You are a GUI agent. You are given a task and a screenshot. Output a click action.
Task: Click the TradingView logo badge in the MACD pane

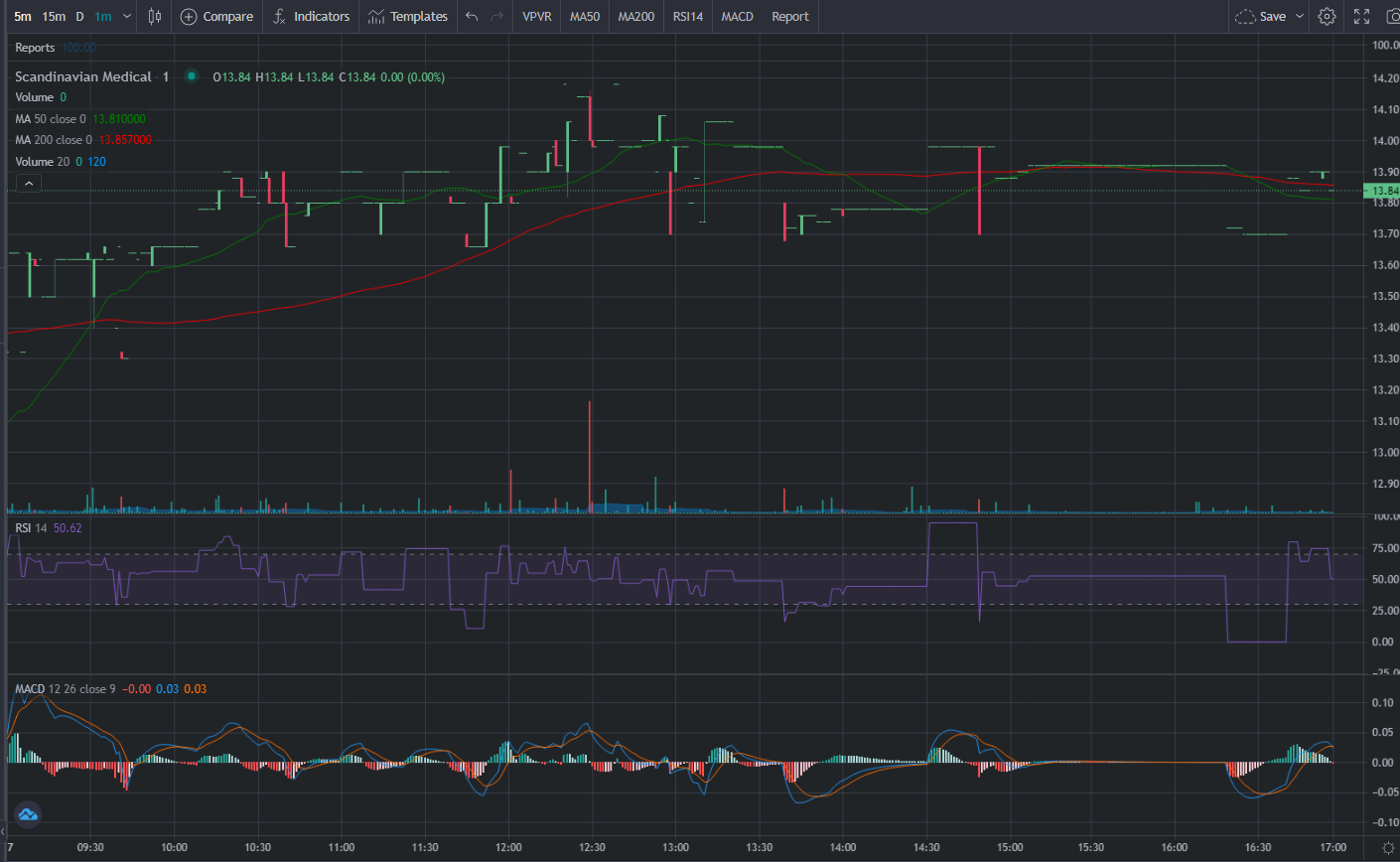pos(27,814)
